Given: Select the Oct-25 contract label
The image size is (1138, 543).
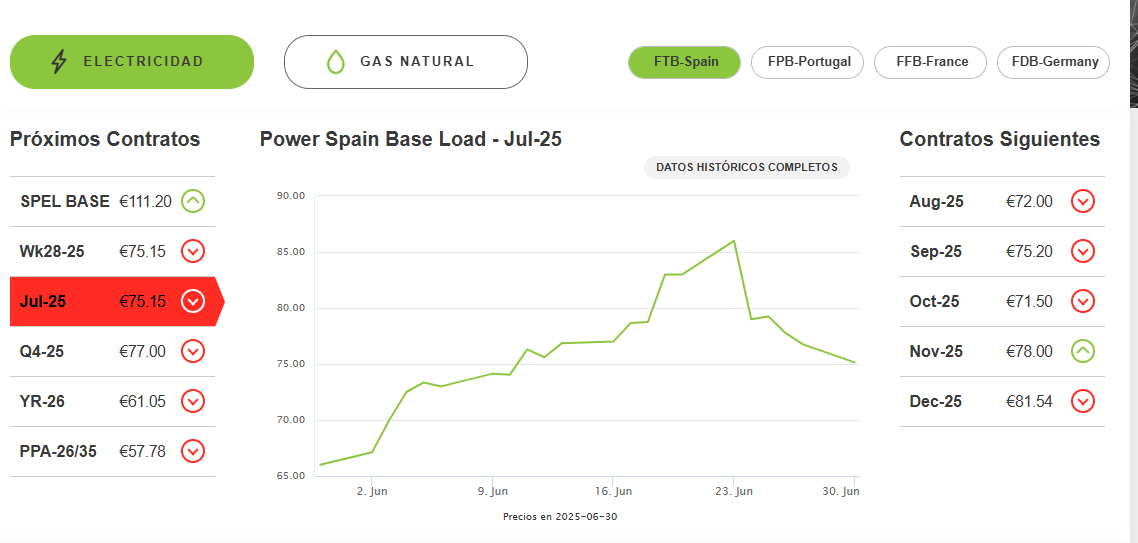Looking at the screenshot, I should (x=934, y=301).
